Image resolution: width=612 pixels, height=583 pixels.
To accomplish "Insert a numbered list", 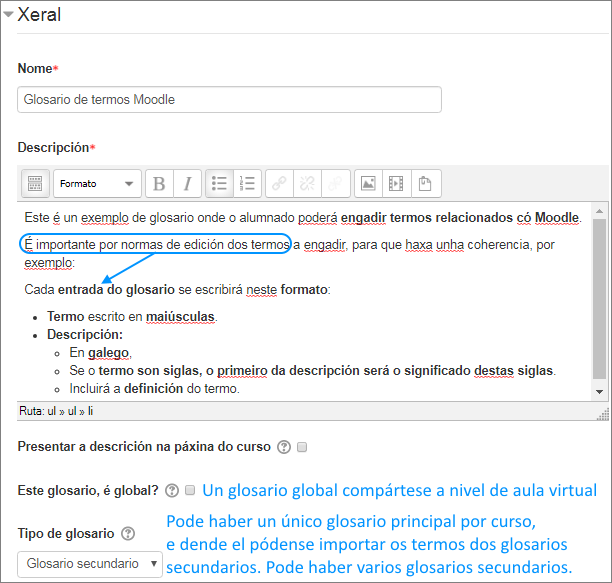I will pyautogui.click(x=247, y=183).
